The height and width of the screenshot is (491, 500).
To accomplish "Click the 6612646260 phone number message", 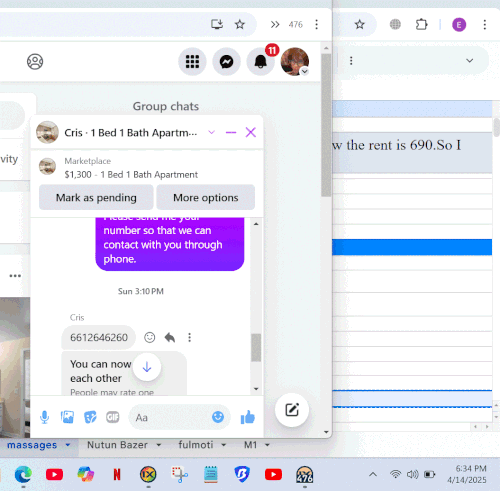I will 99,338.
